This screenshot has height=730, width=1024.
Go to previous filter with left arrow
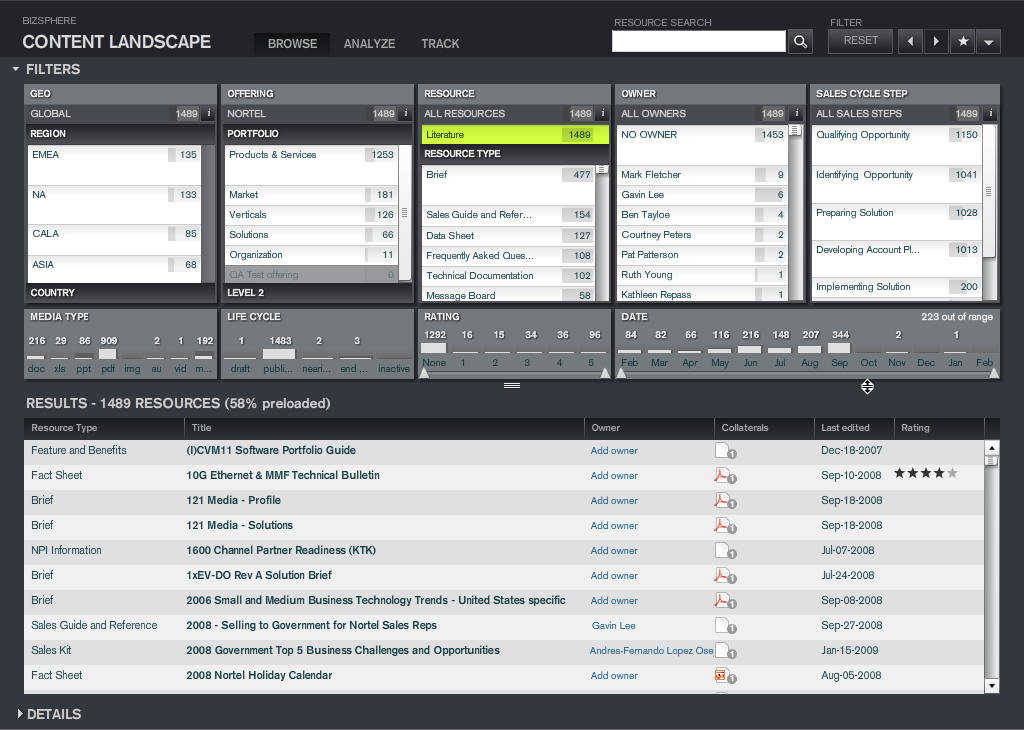(910, 41)
